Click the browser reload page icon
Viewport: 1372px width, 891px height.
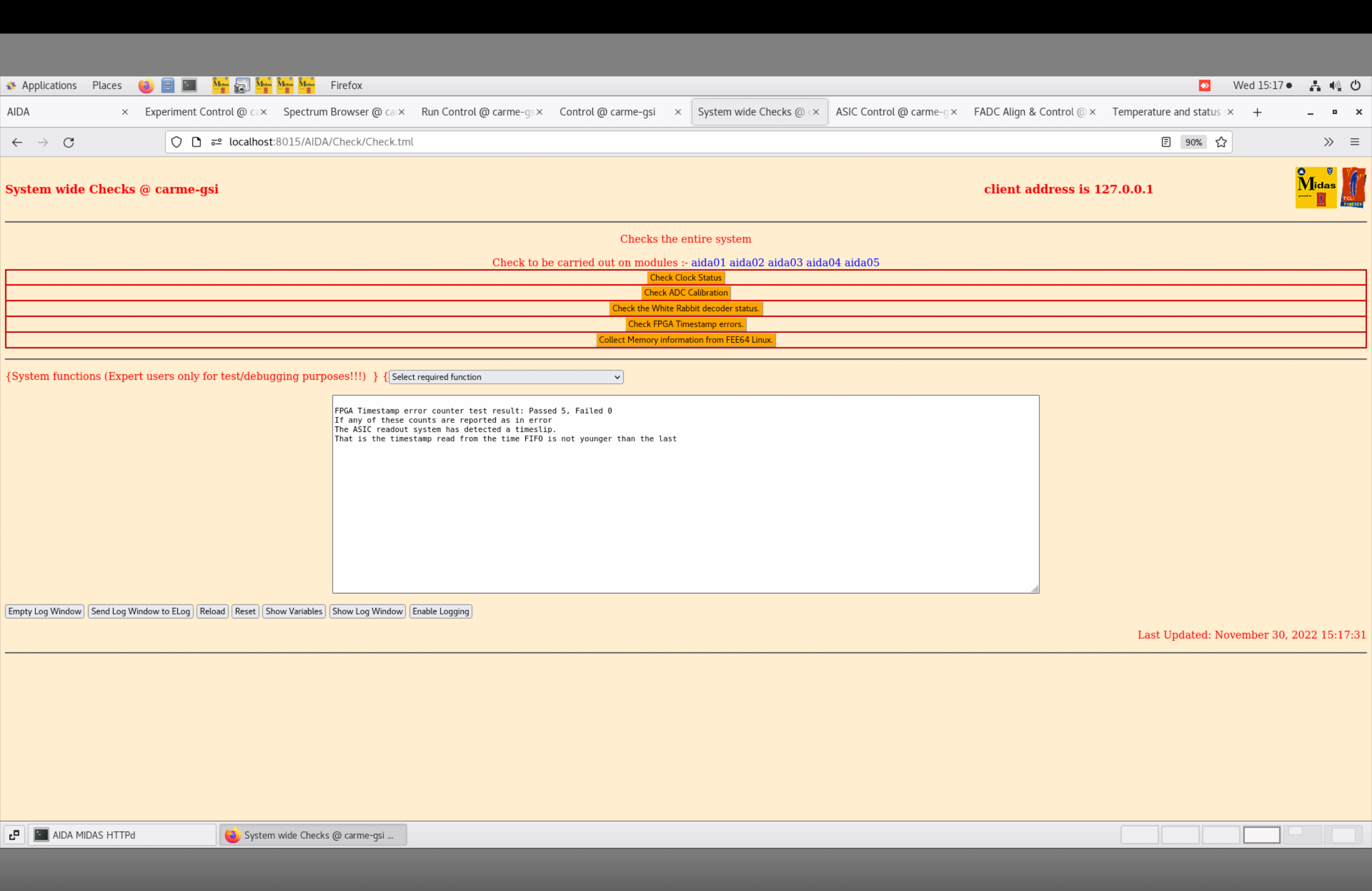pos(69,142)
